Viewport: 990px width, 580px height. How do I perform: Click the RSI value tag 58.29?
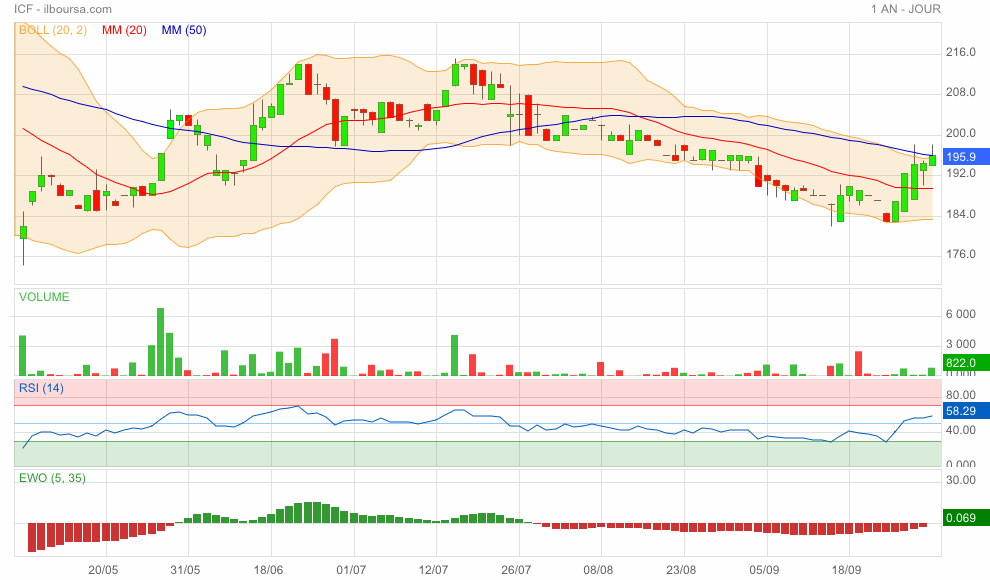pyautogui.click(x=965, y=411)
